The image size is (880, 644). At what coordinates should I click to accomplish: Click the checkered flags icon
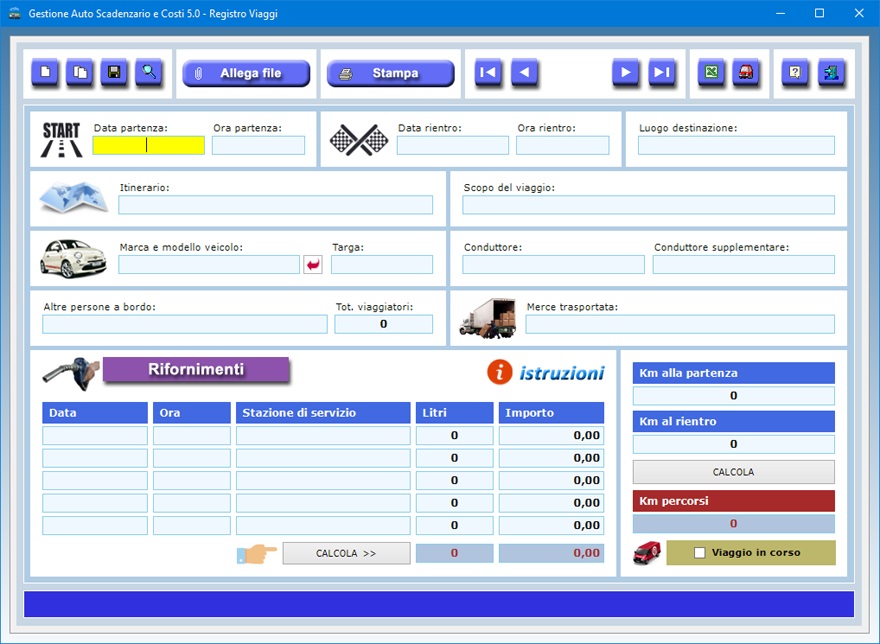pos(359,140)
